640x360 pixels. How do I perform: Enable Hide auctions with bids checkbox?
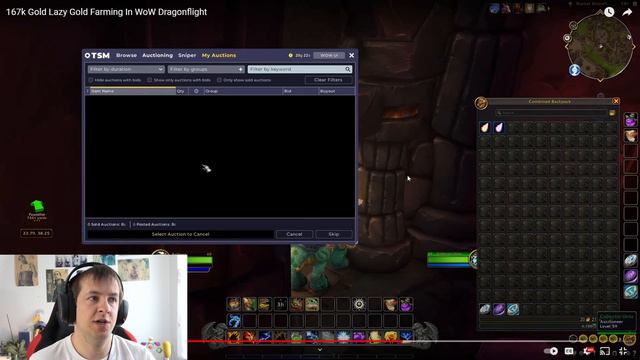91,80
